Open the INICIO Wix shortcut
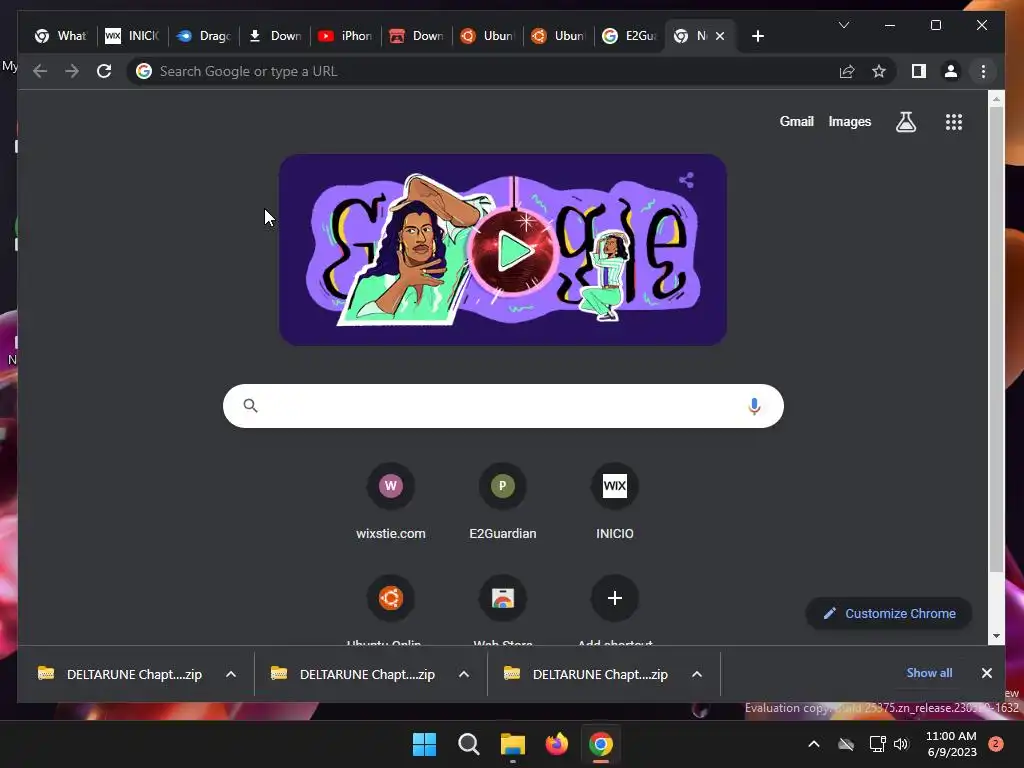Viewport: 1024px width, 768px height. point(615,502)
